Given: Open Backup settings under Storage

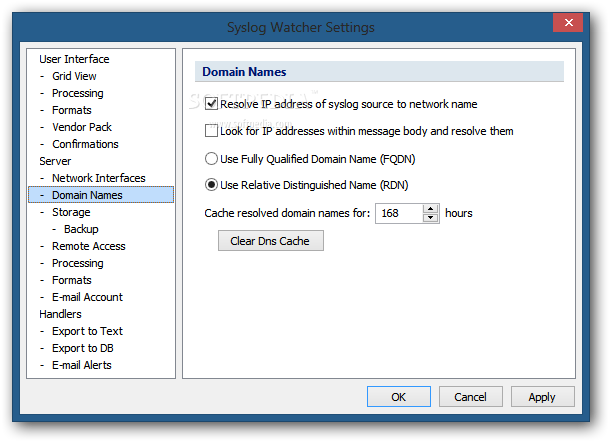Looking at the screenshot, I should point(81,229).
